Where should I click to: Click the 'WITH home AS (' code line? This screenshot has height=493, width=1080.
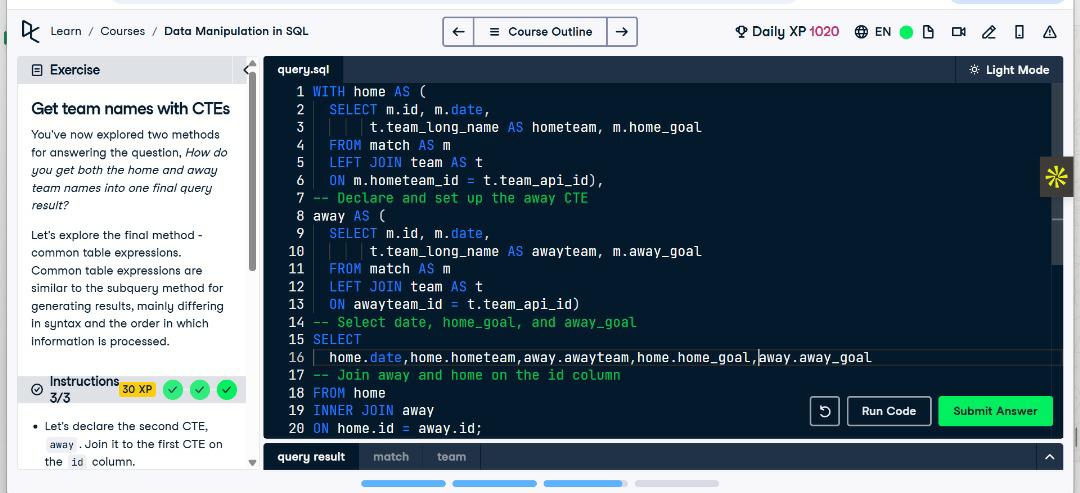click(x=370, y=92)
